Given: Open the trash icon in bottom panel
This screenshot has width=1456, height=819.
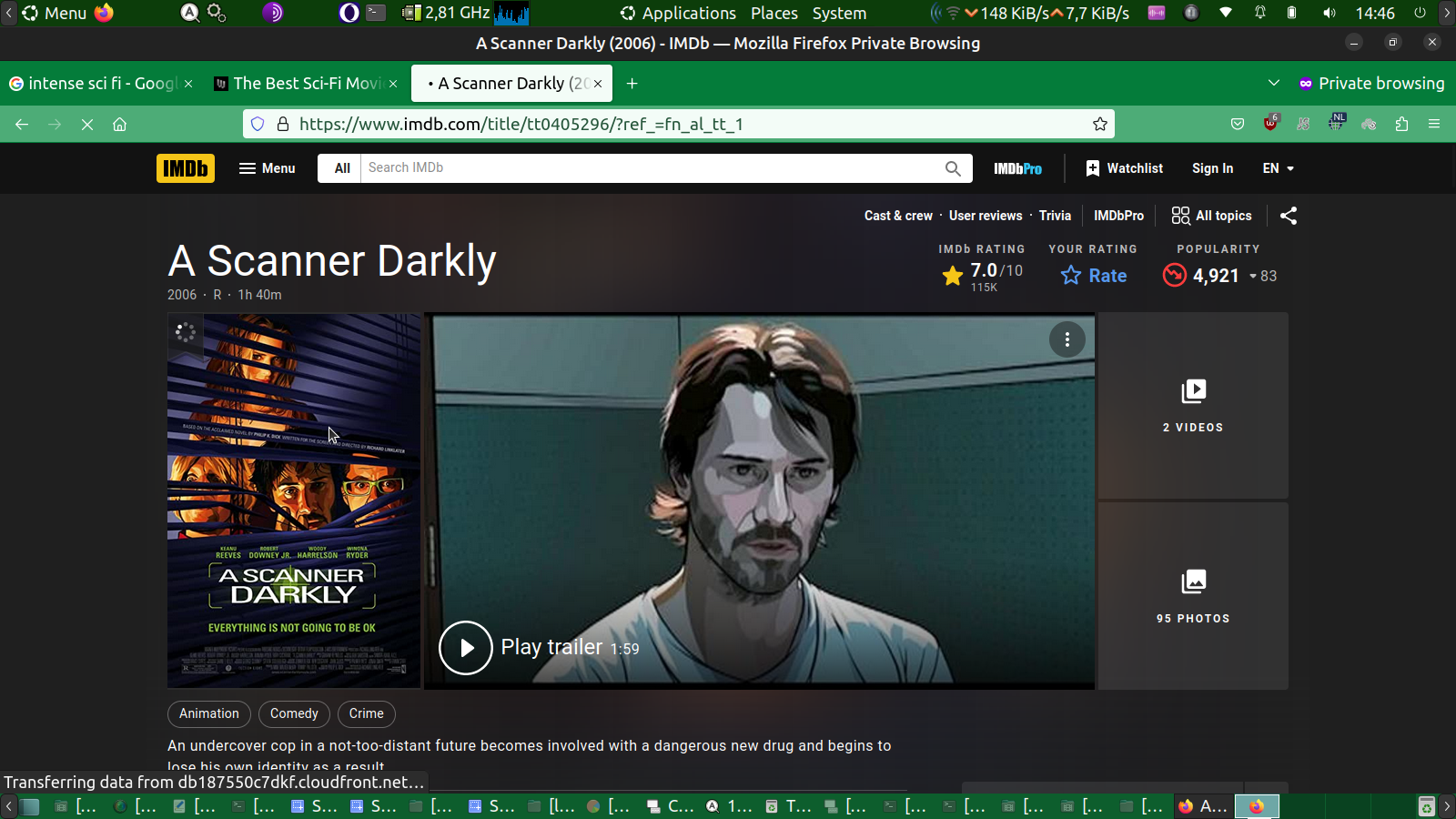Looking at the screenshot, I should click(1427, 806).
